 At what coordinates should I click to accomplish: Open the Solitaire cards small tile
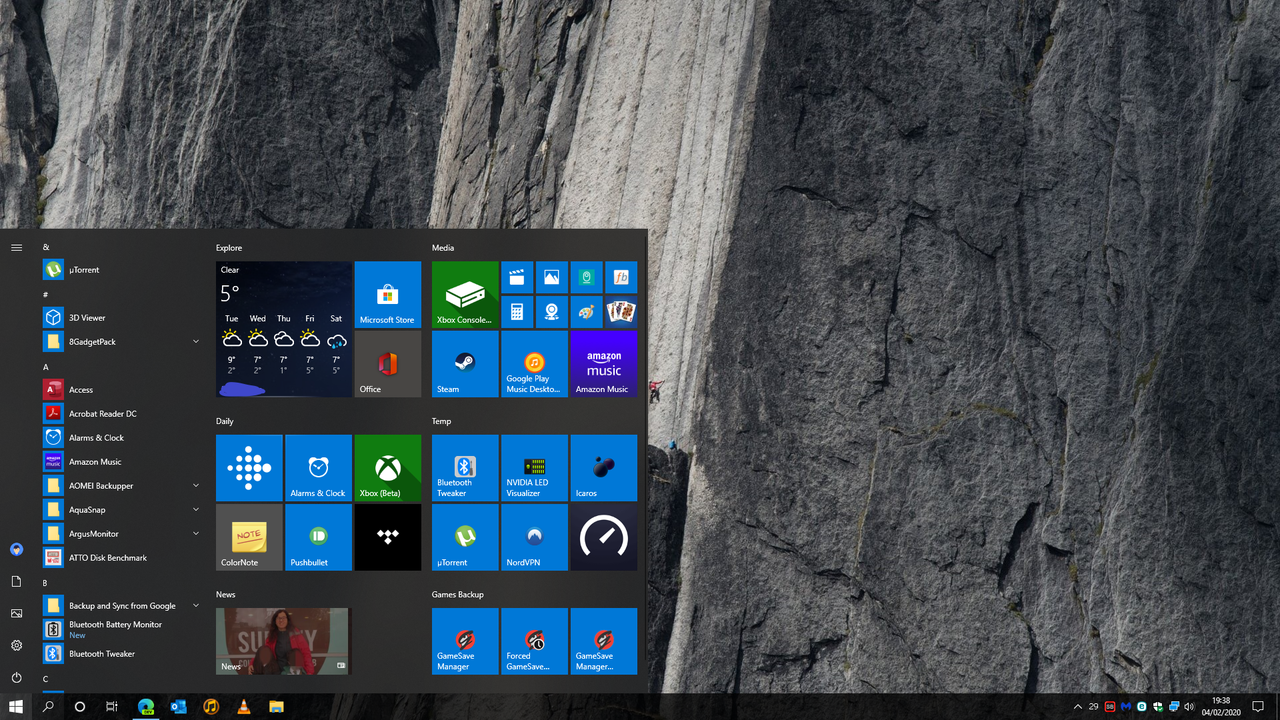[621, 312]
